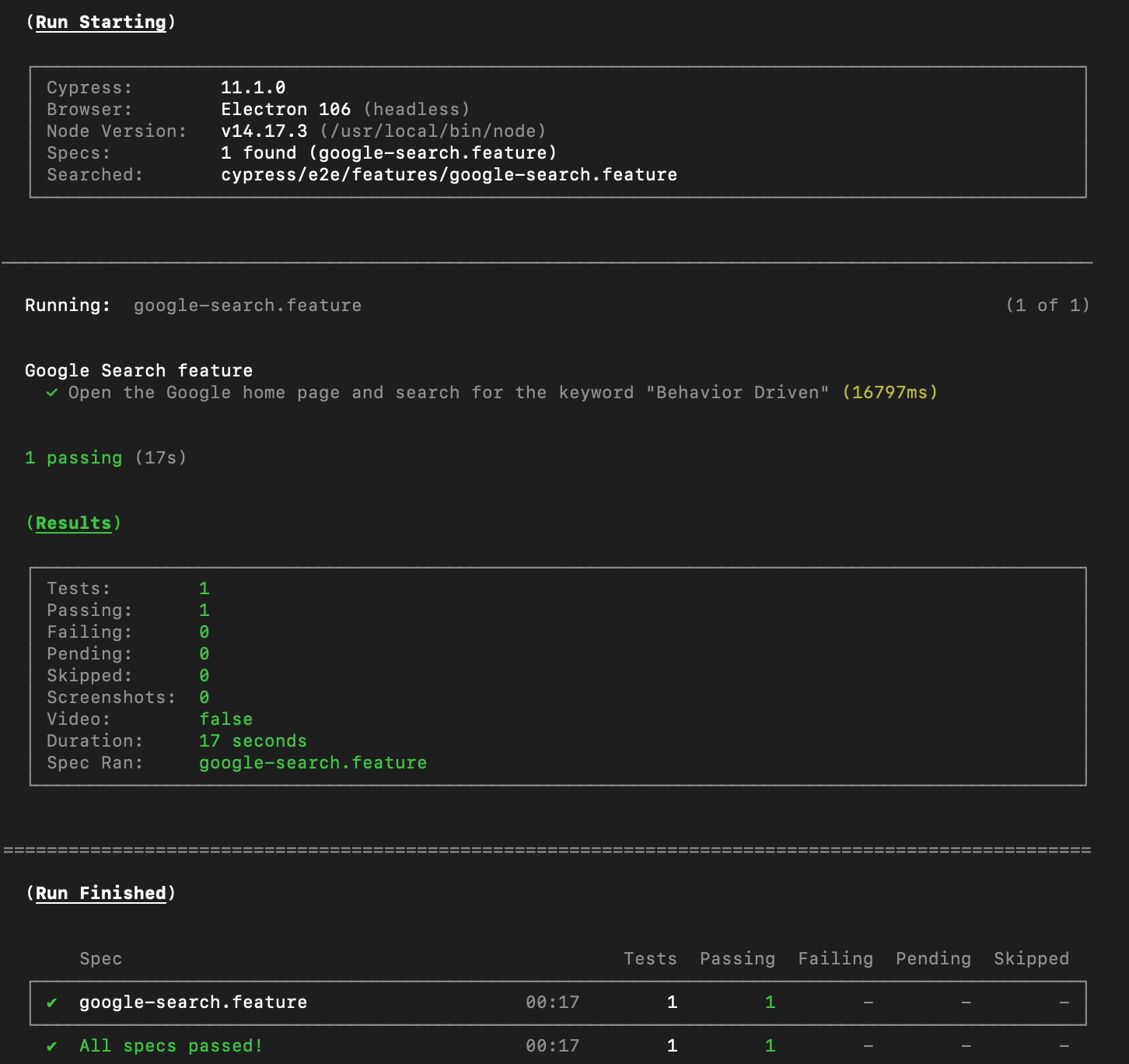Click the Electron 106 browser label
The image size is (1129, 1064).
point(285,109)
